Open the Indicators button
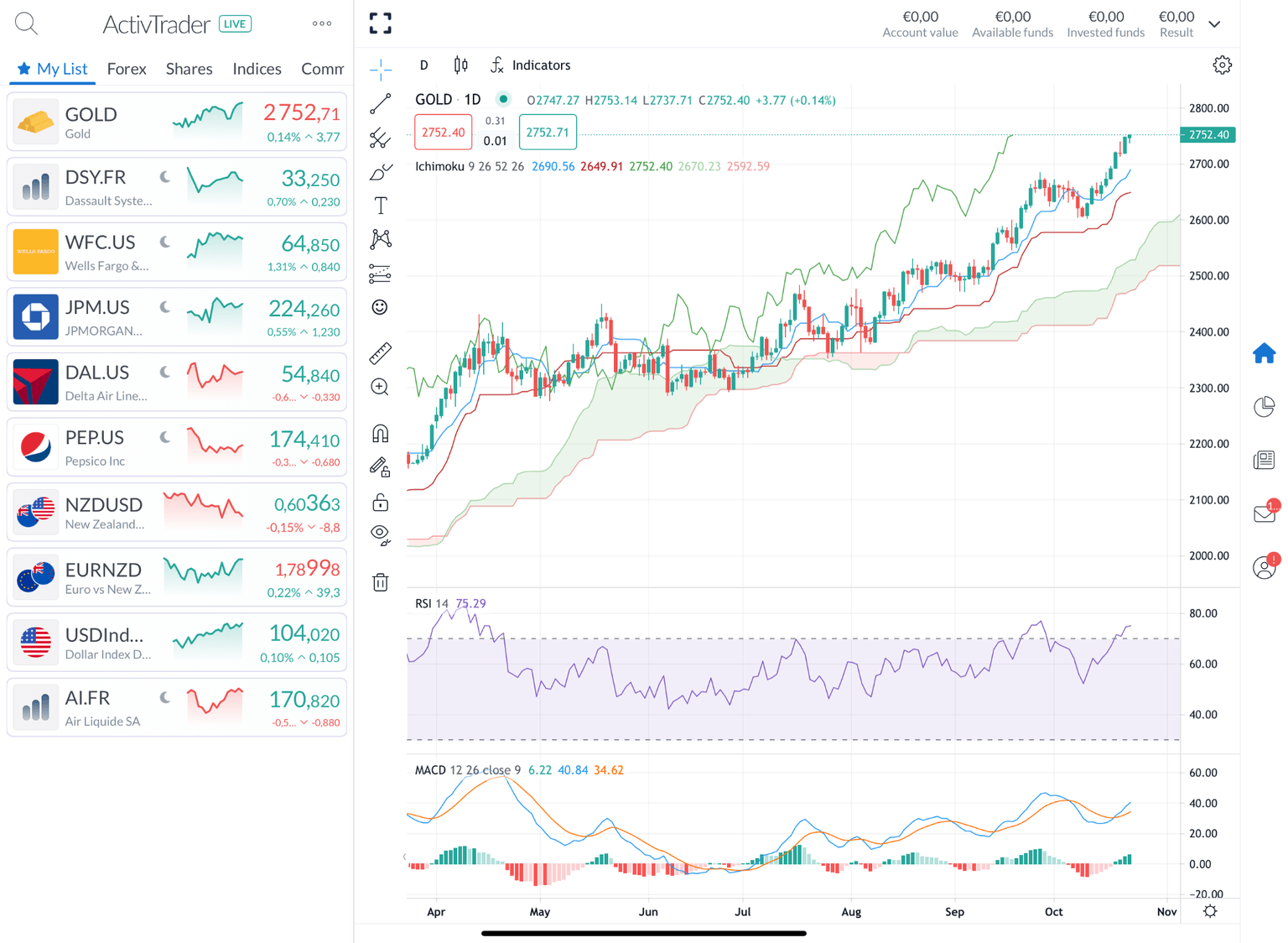 pyautogui.click(x=531, y=65)
